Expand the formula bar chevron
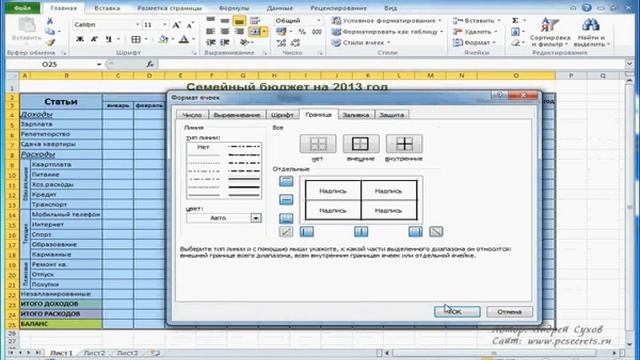This screenshot has height=360, width=640. (629, 64)
